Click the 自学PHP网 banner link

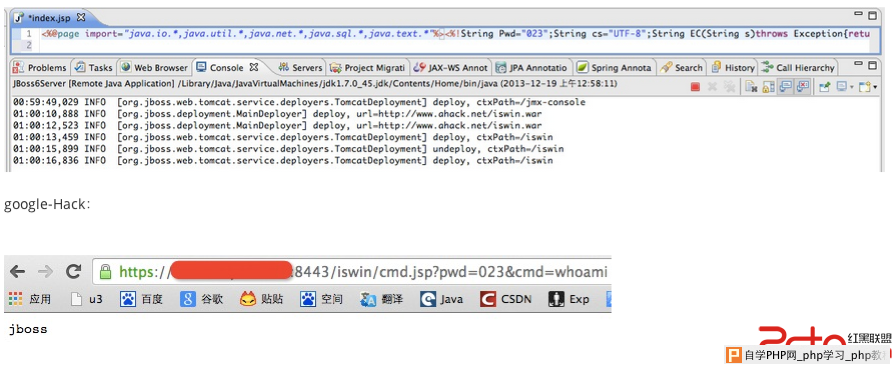[809, 355]
